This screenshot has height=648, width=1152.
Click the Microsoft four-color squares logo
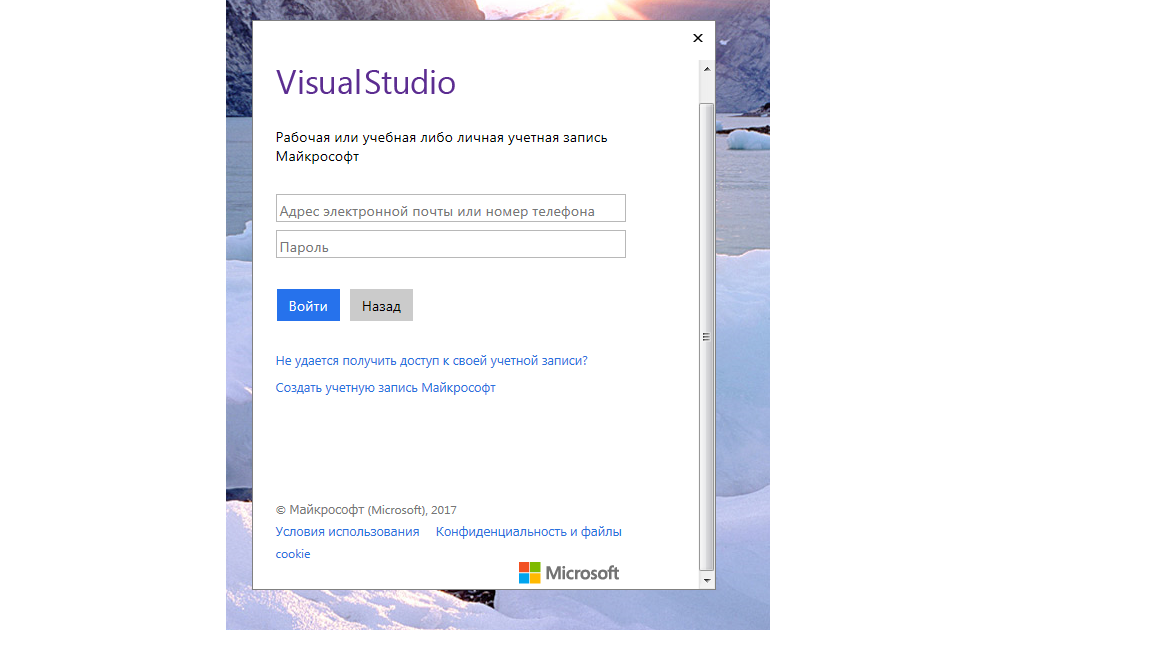(529, 572)
